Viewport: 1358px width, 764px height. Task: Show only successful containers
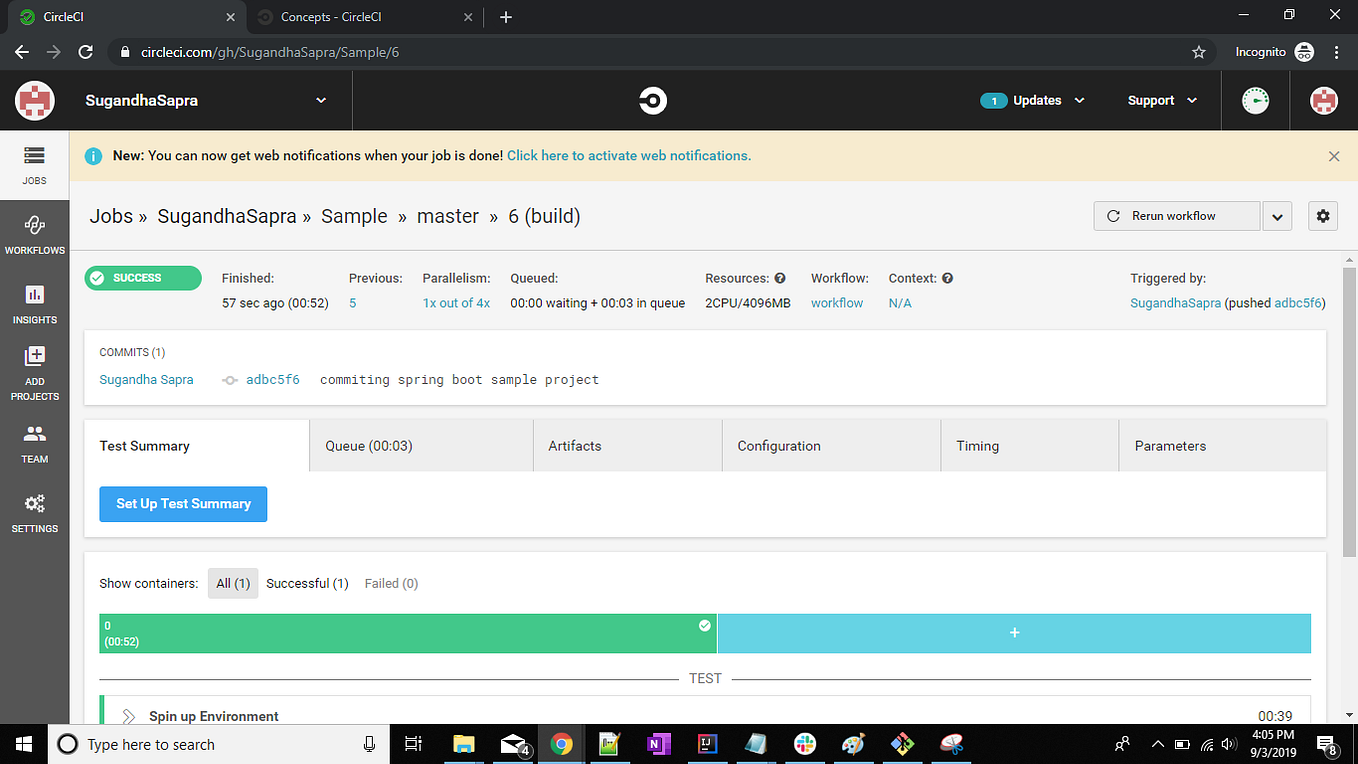[307, 583]
